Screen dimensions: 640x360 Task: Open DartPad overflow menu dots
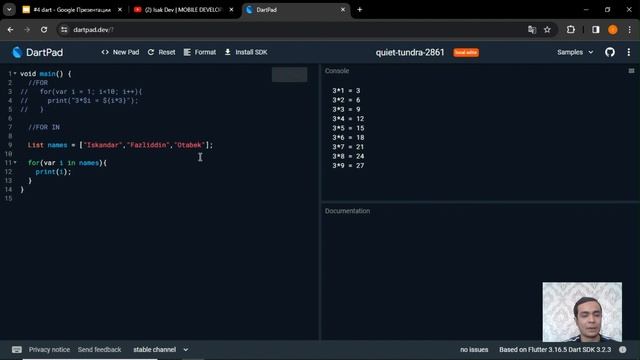[629, 52]
